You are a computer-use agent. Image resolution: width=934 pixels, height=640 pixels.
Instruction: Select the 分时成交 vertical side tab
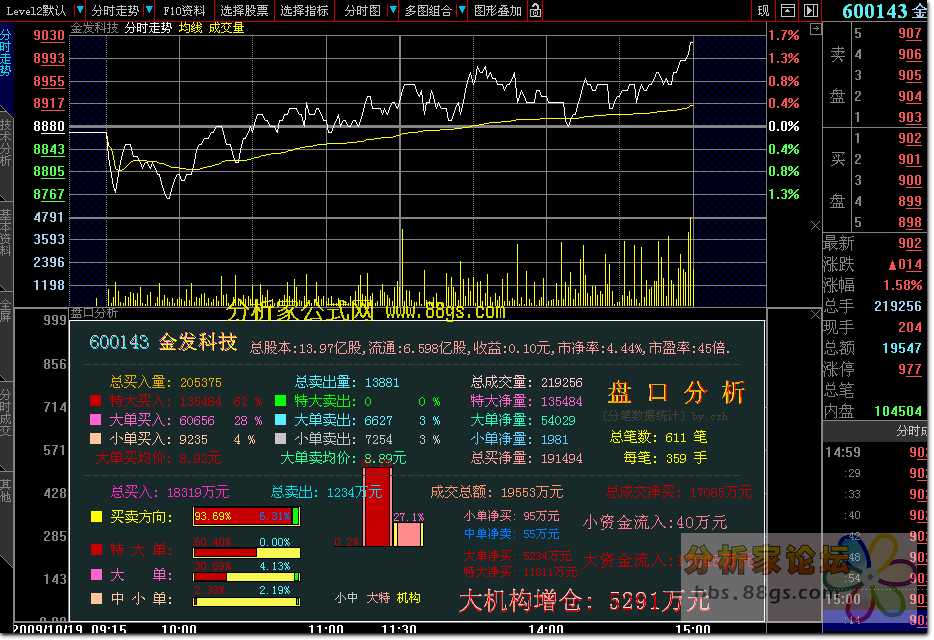[x=5, y=413]
